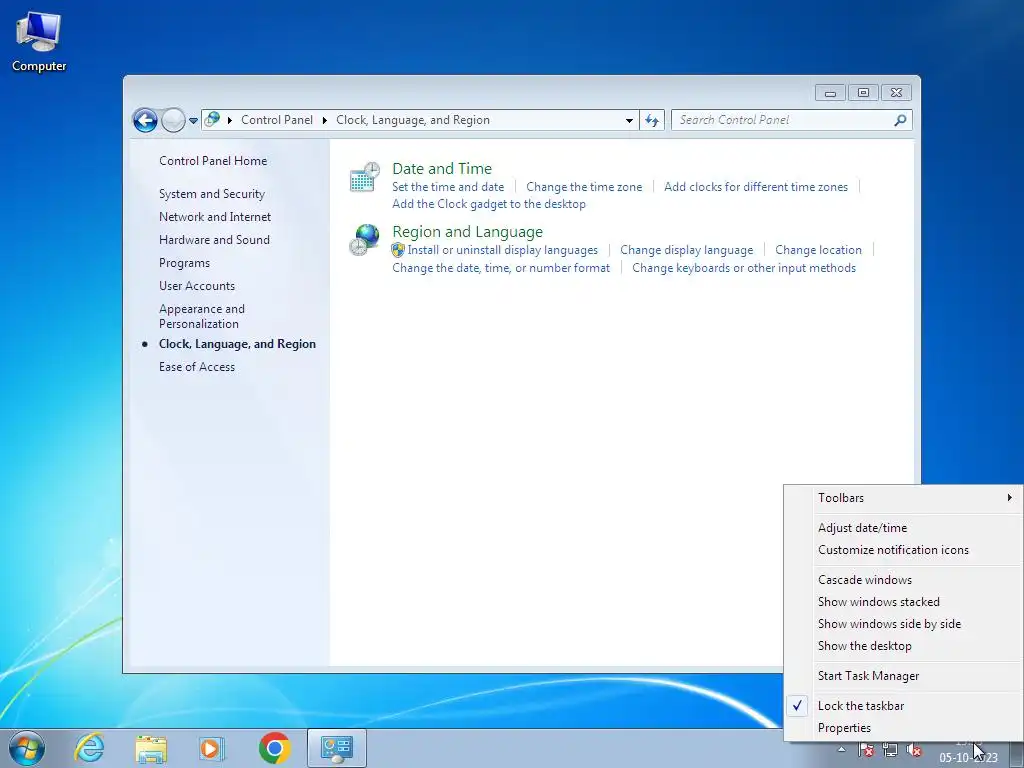
Task: Click the muted volume tray icon
Action: 914,750
